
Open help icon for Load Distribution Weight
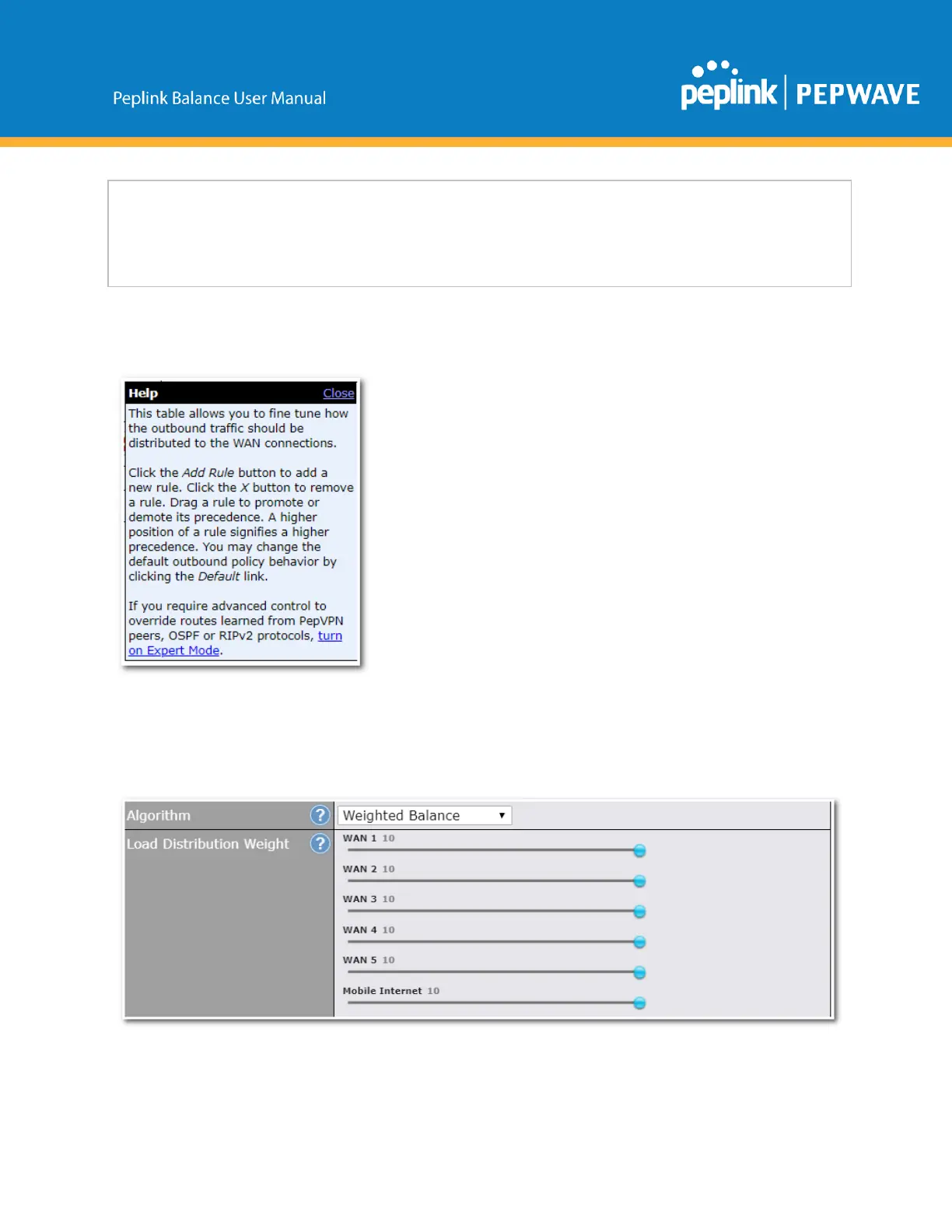click(x=320, y=844)
